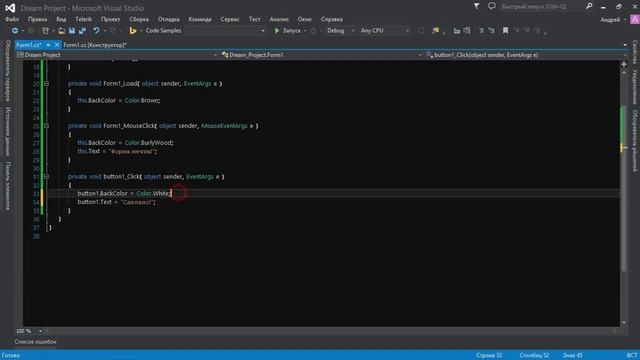
Task: Click the Visual Studio logo icon
Action: coord(10,8)
